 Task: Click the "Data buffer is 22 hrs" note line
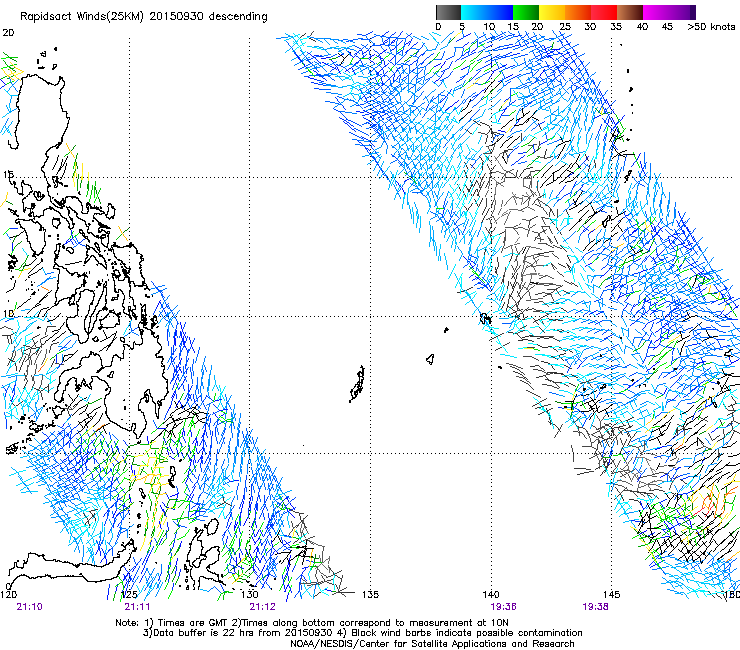coord(362,633)
